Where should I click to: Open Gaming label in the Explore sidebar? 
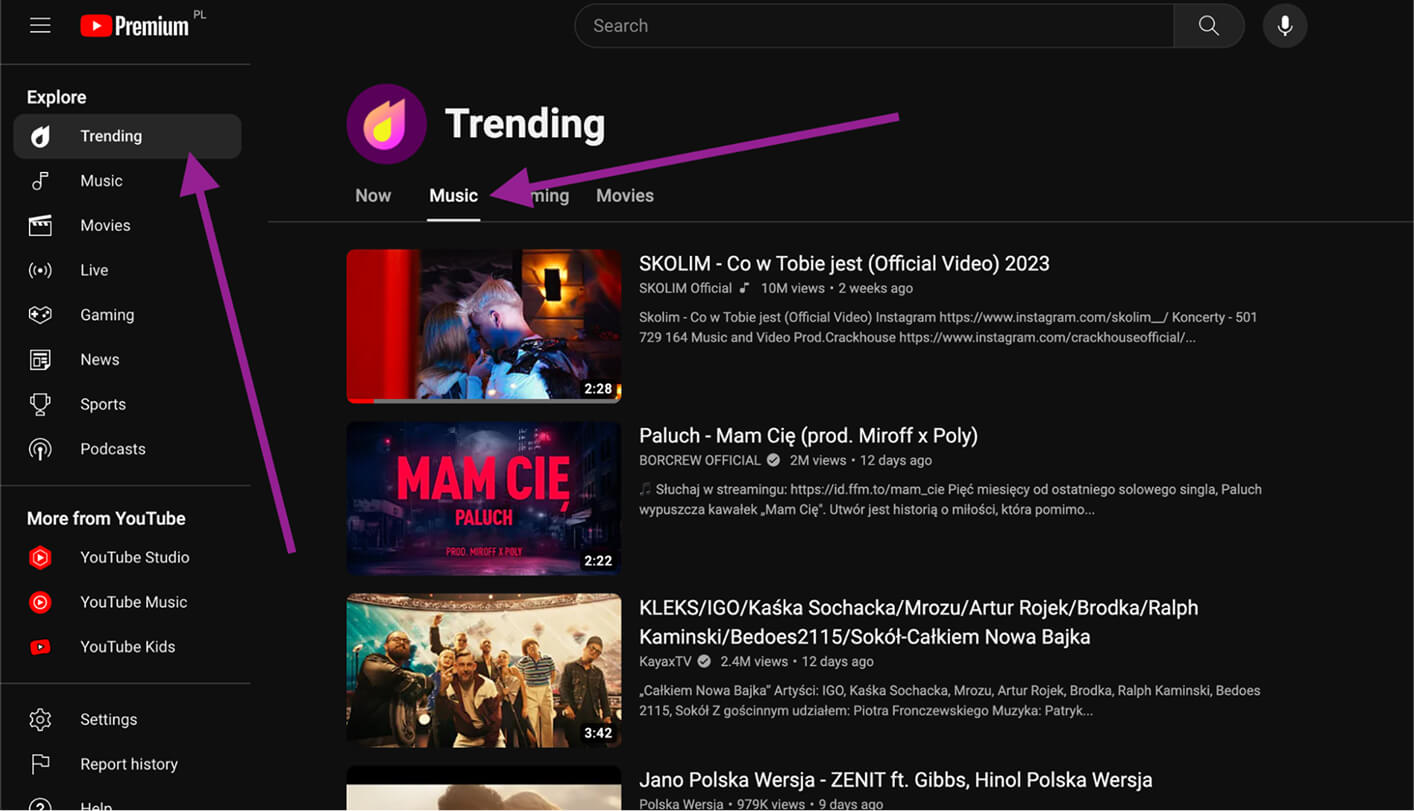click(x=107, y=315)
